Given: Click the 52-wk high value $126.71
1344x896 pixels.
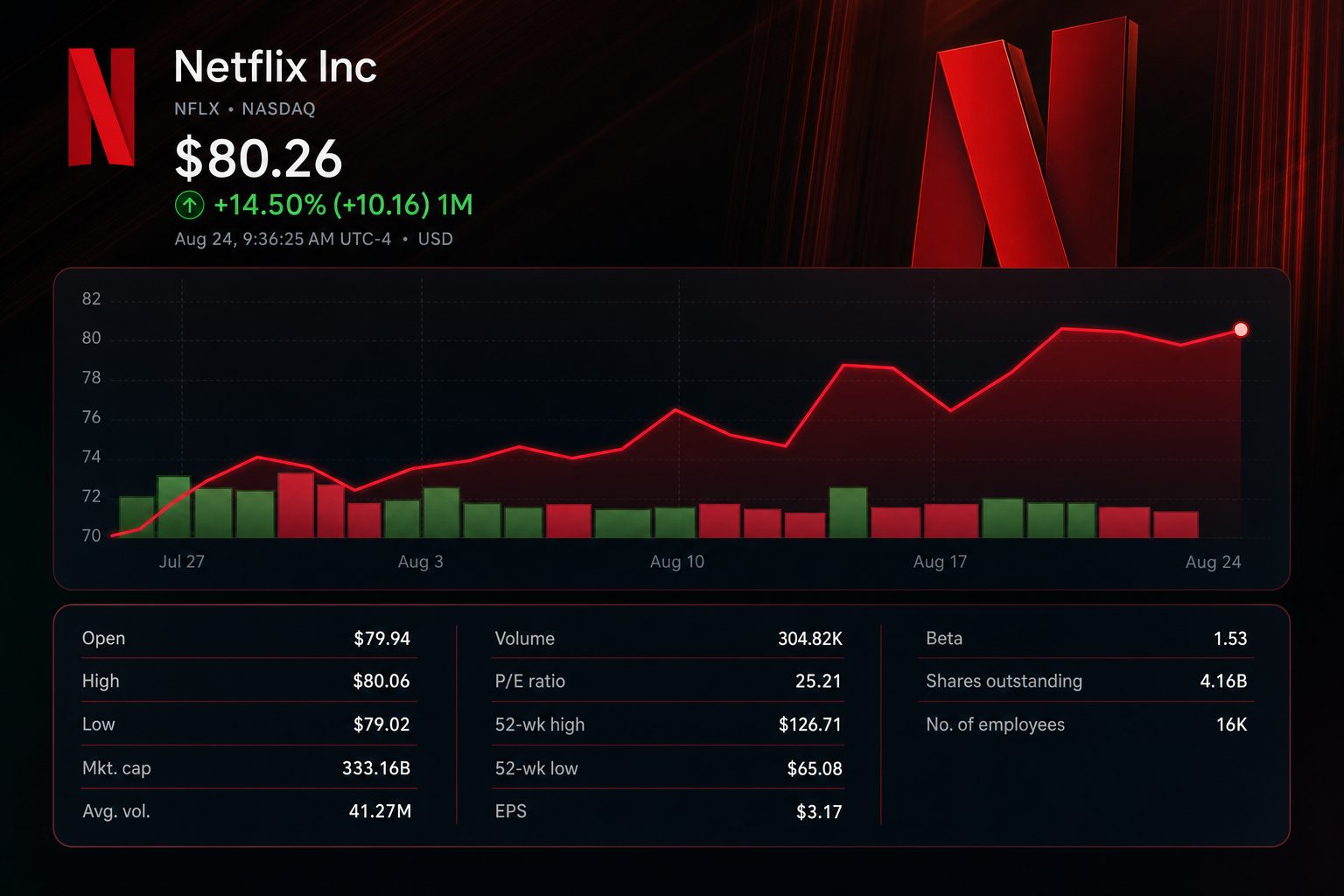Looking at the screenshot, I should click(810, 724).
